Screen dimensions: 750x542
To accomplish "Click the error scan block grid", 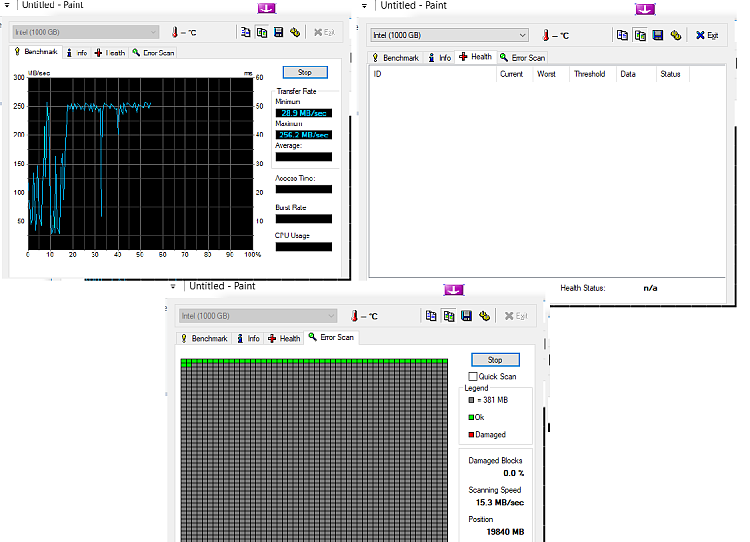I will pyautogui.click(x=314, y=450).
